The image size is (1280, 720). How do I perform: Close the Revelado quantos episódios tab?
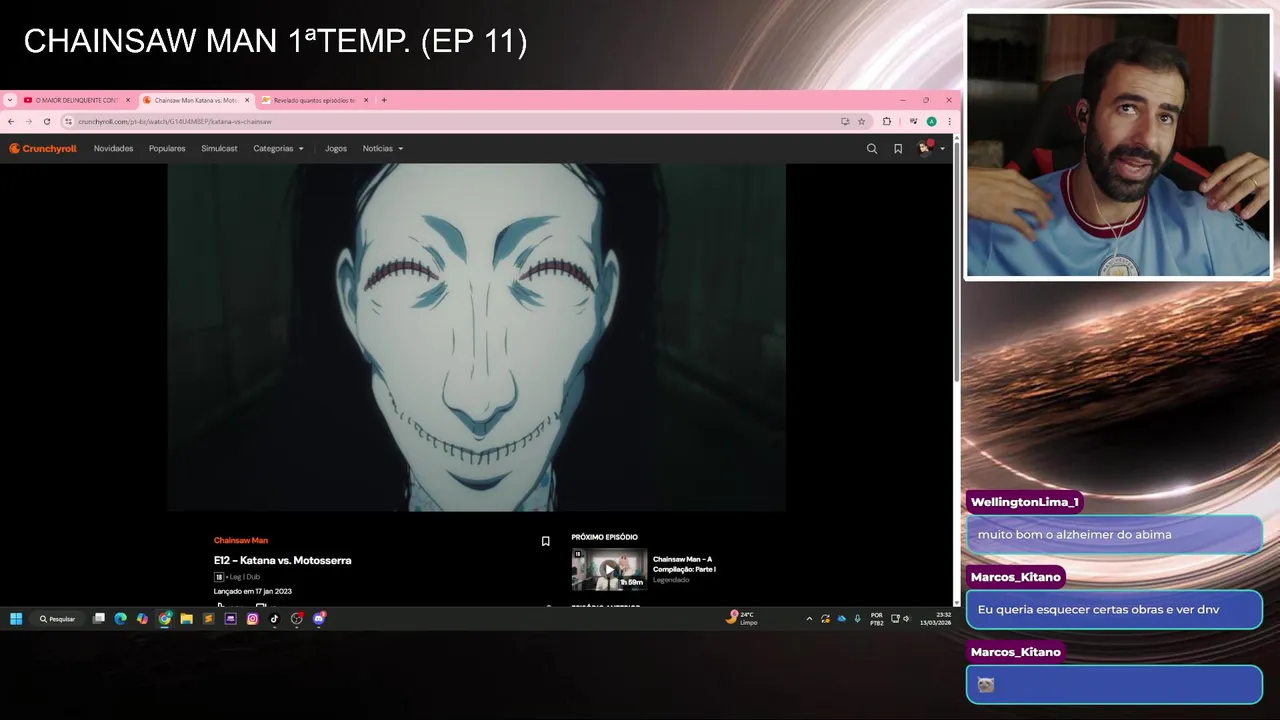pyautogui.click(x=366, y=100)
